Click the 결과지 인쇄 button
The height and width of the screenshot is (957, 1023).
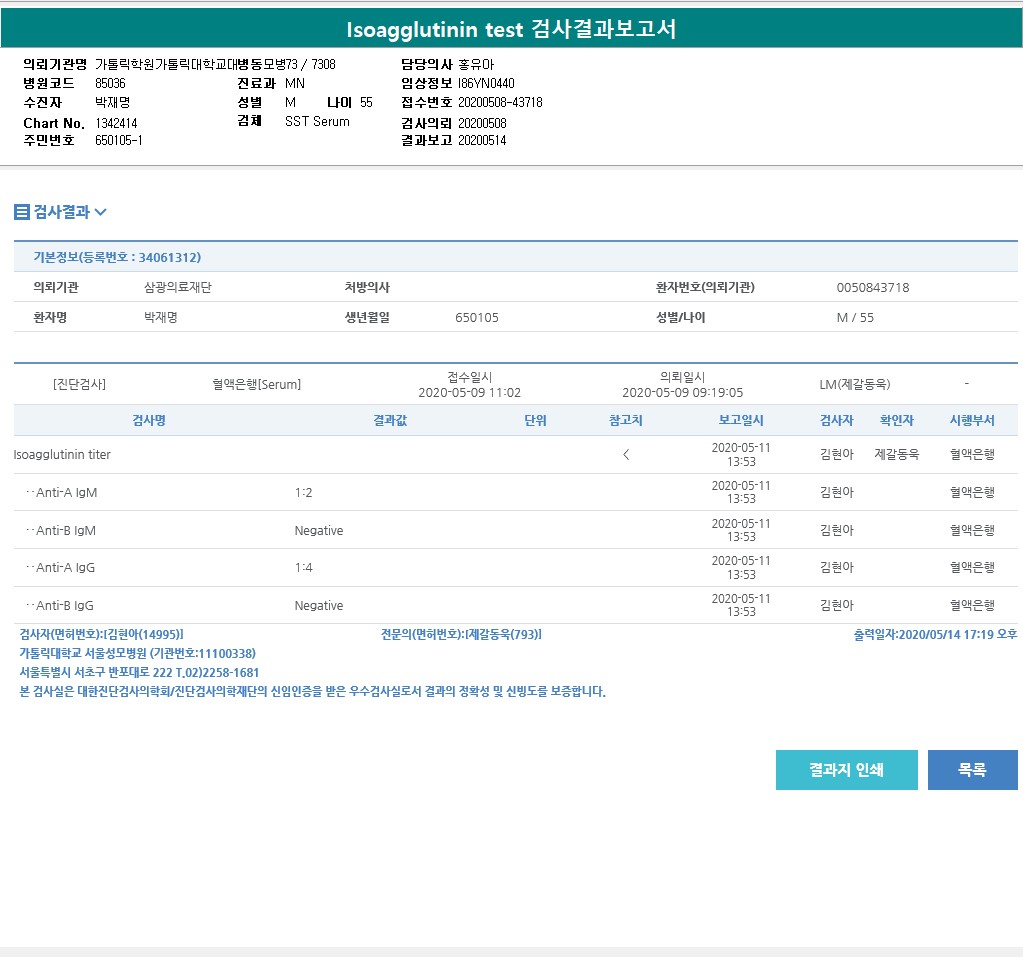(x=846, y=770)
